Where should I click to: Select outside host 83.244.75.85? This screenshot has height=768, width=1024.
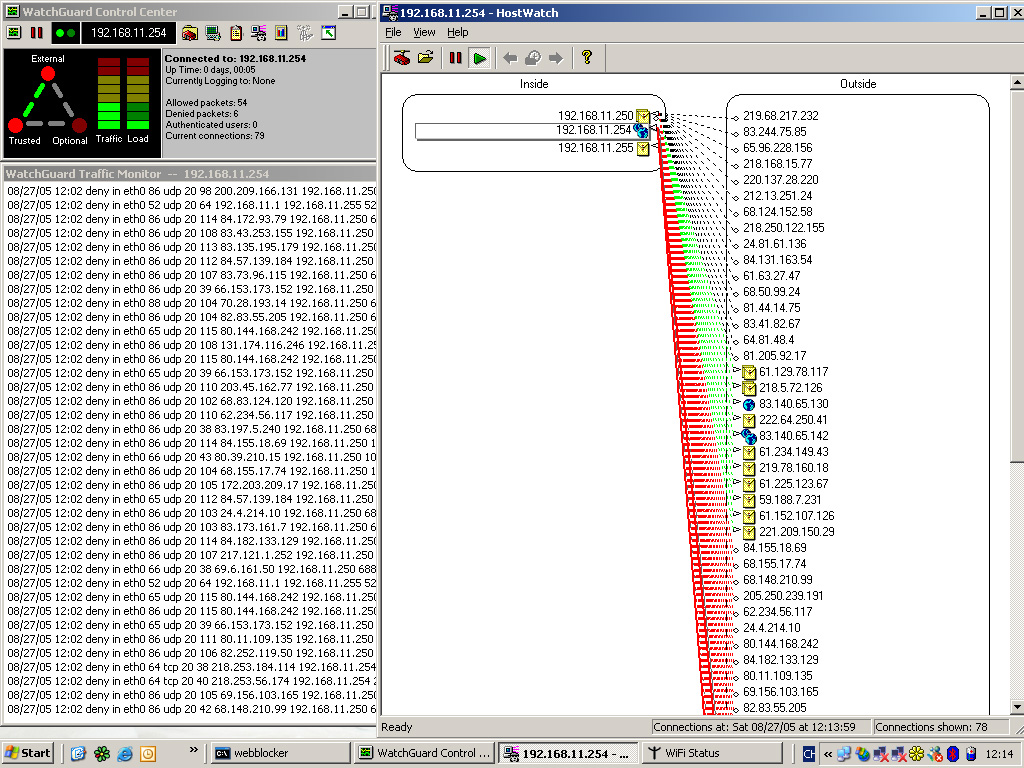775,132
